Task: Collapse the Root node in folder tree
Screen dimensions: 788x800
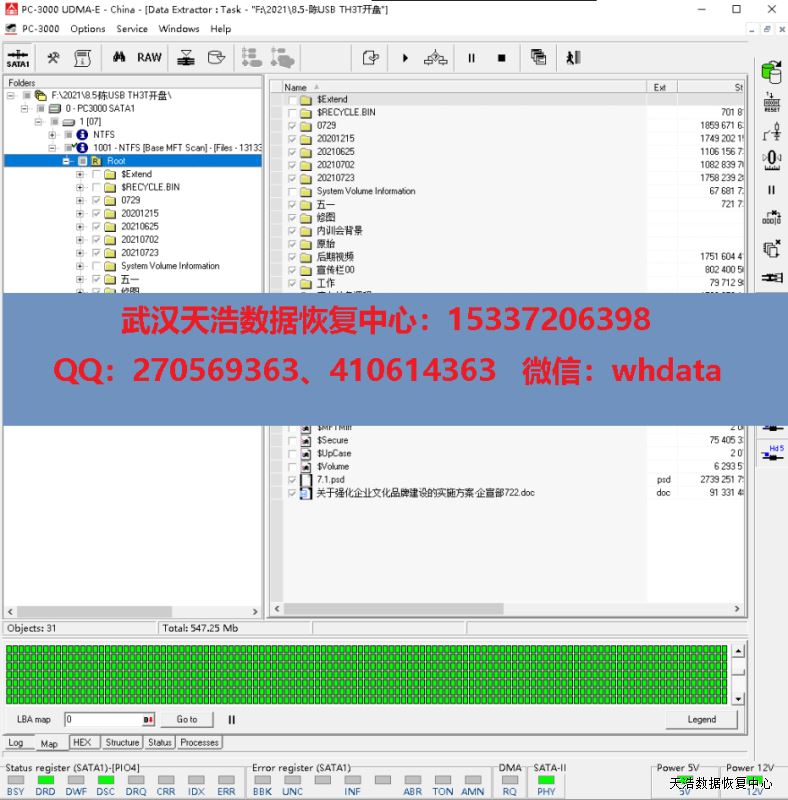Action: point(67,161)
